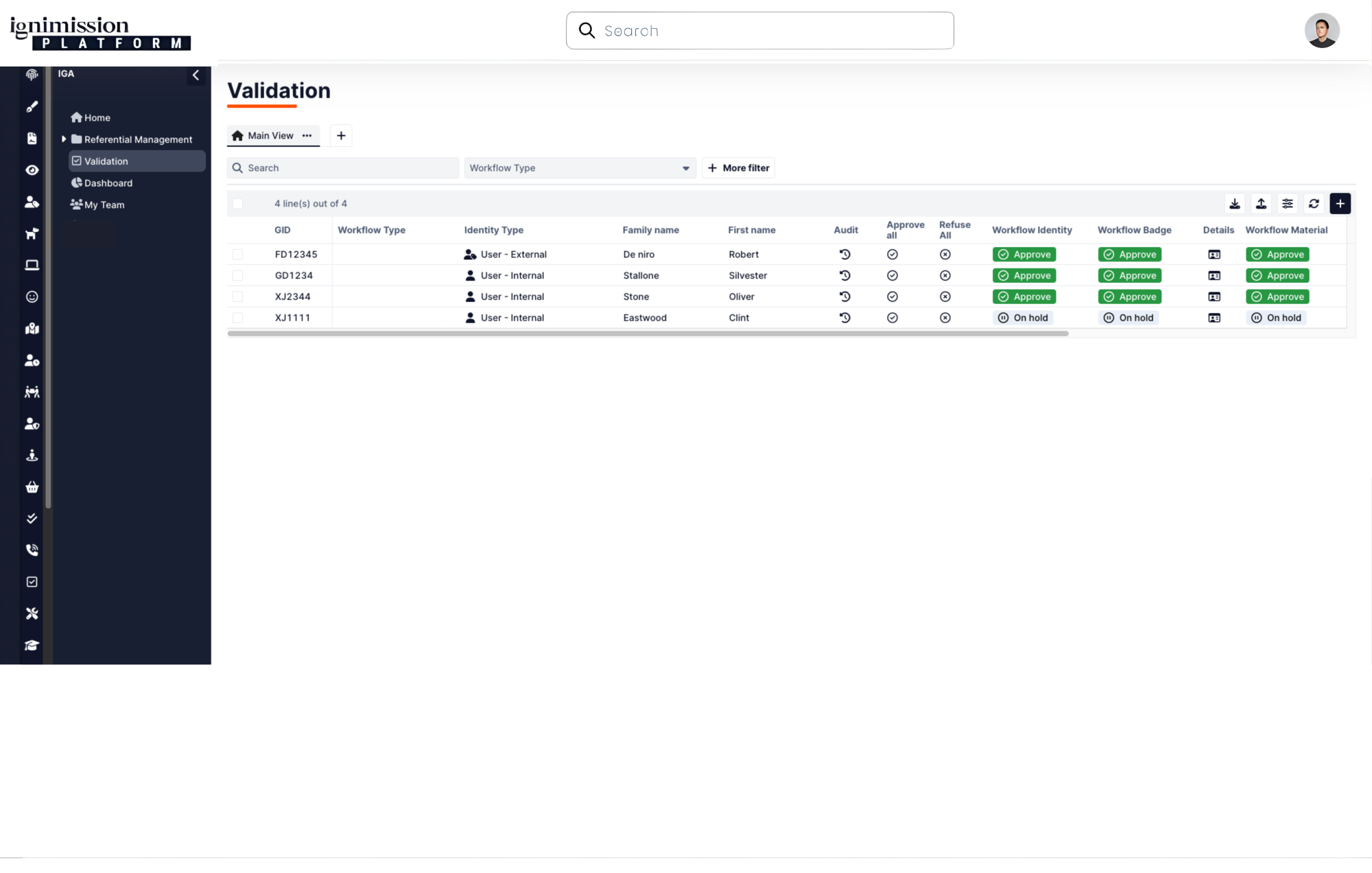Expand the Referential Management folder

coord(64,139)
